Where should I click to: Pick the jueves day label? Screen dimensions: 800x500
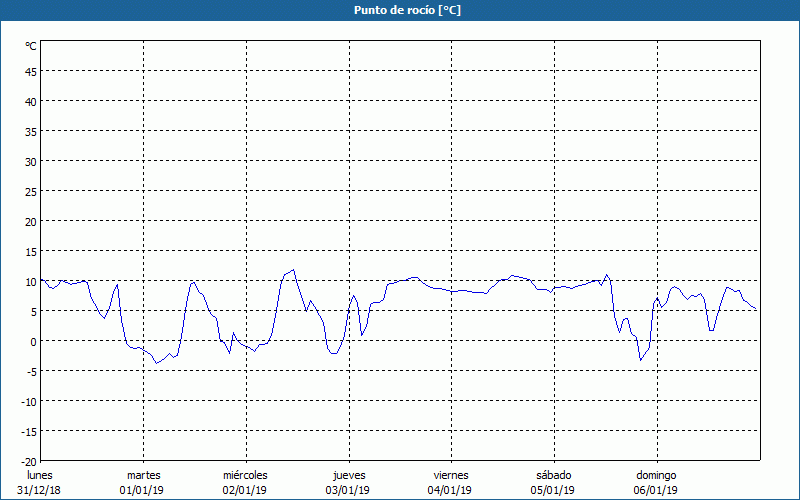[348, 475]
